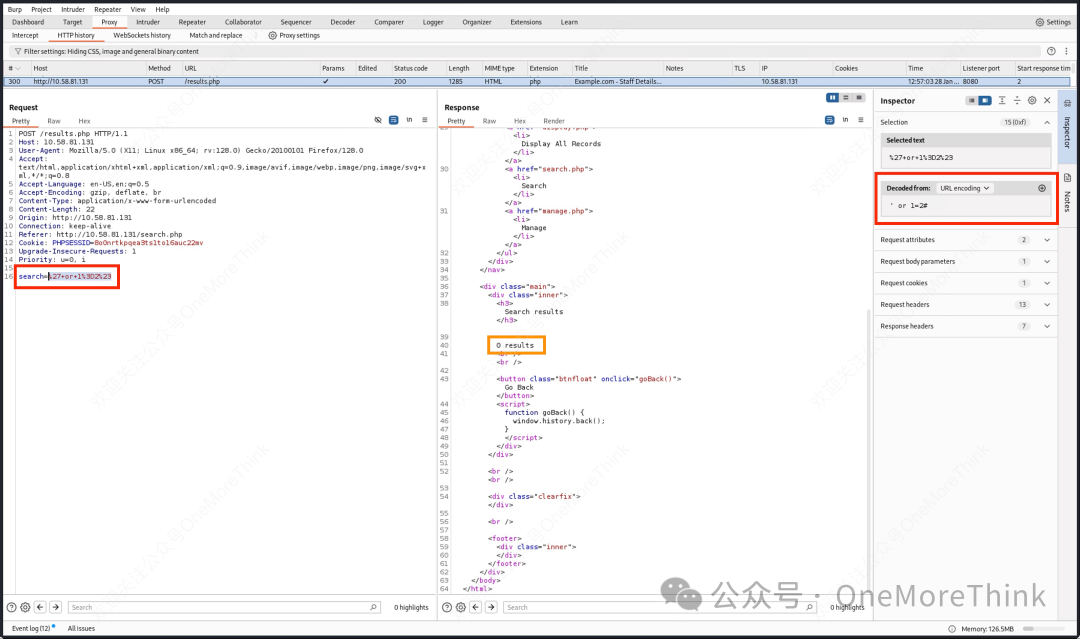Select combined tabbed layout button

pyautogui.click(x=859, y=98)
